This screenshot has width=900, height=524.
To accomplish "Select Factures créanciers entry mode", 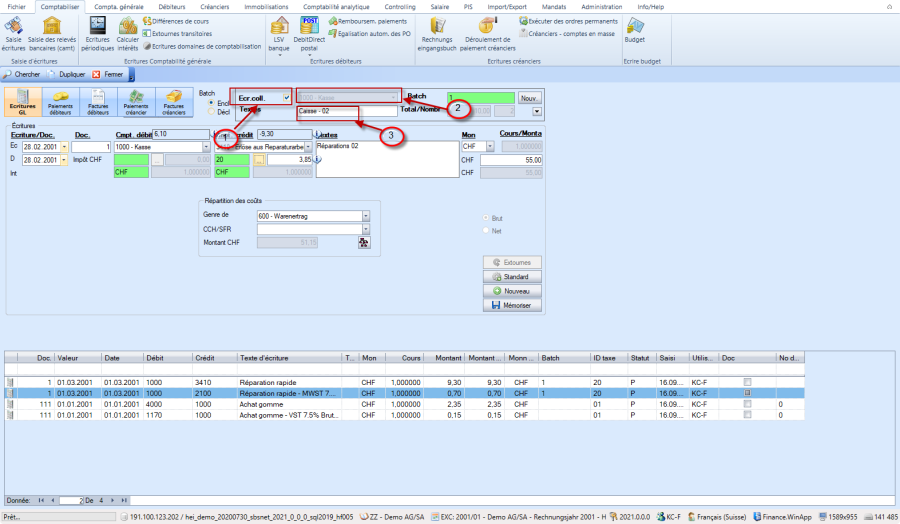I will (173, 102).
